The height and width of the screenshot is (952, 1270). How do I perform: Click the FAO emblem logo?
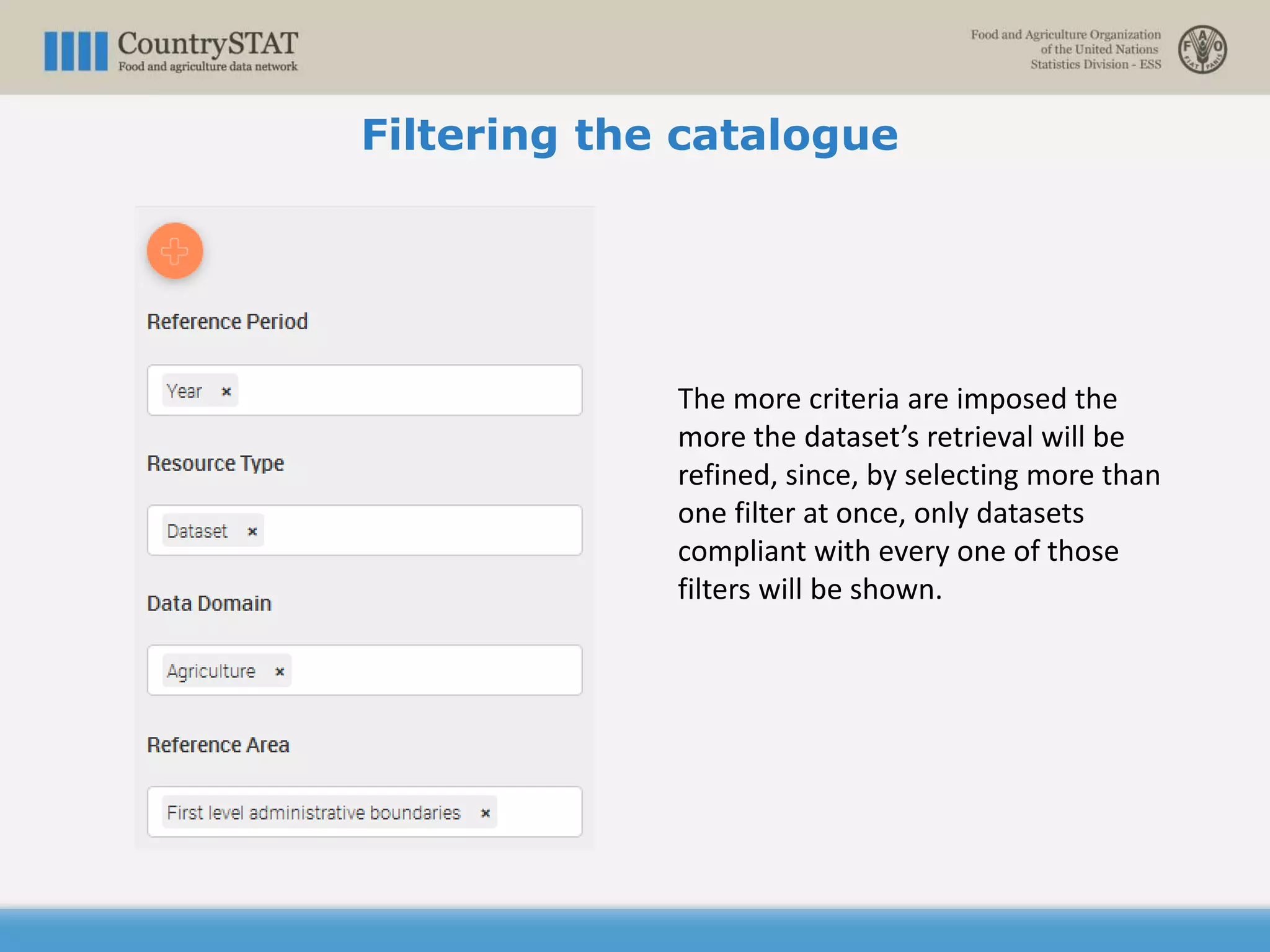point(1202,49)
